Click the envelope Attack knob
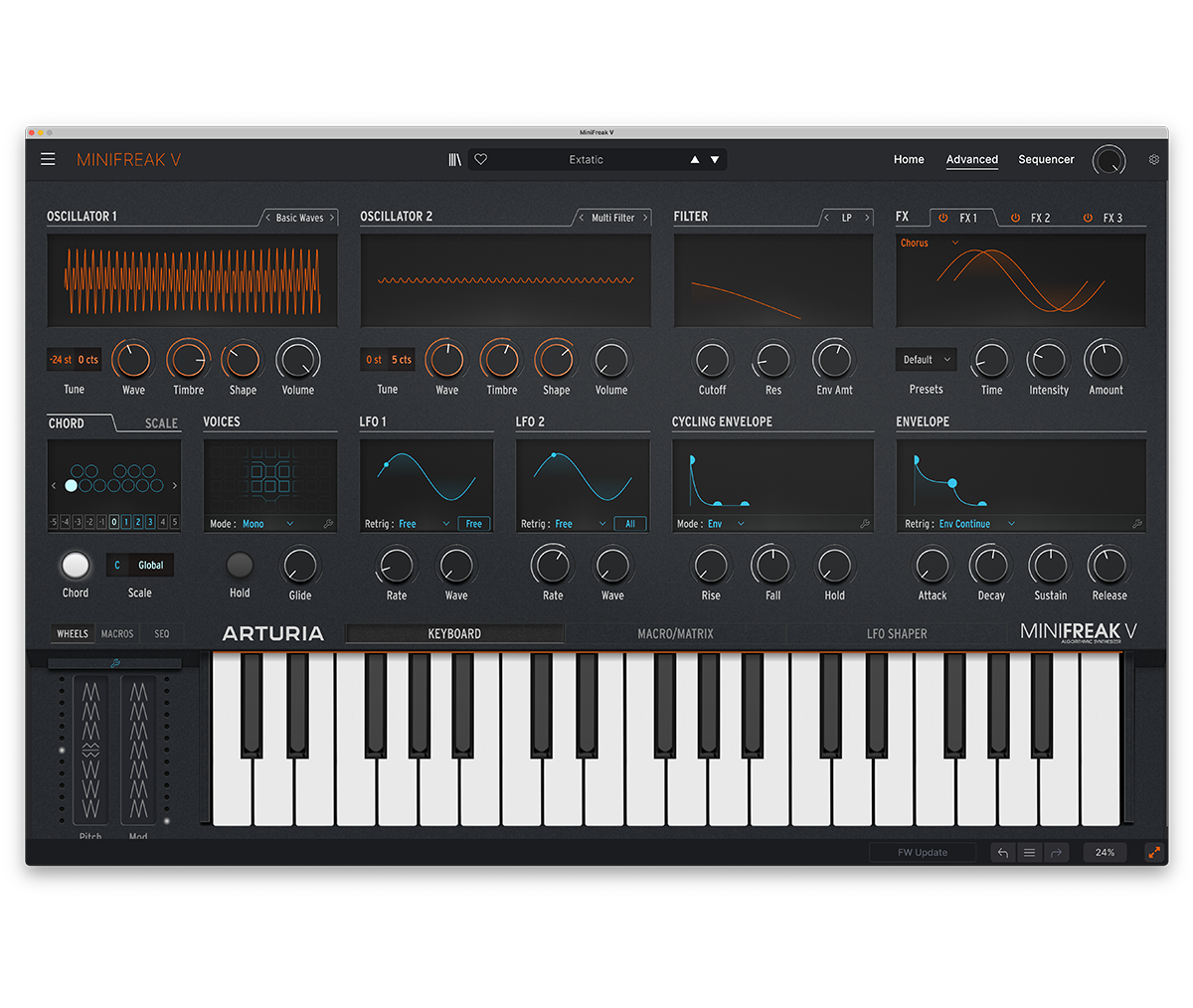1193x1008 pixels. [x=933, y=565]
